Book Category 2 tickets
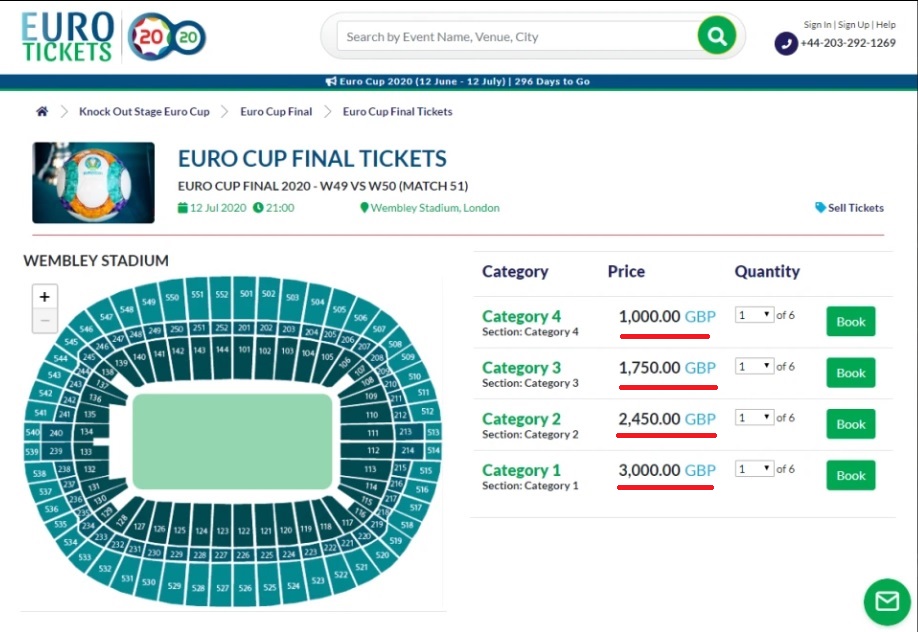 tap(851, 424)
